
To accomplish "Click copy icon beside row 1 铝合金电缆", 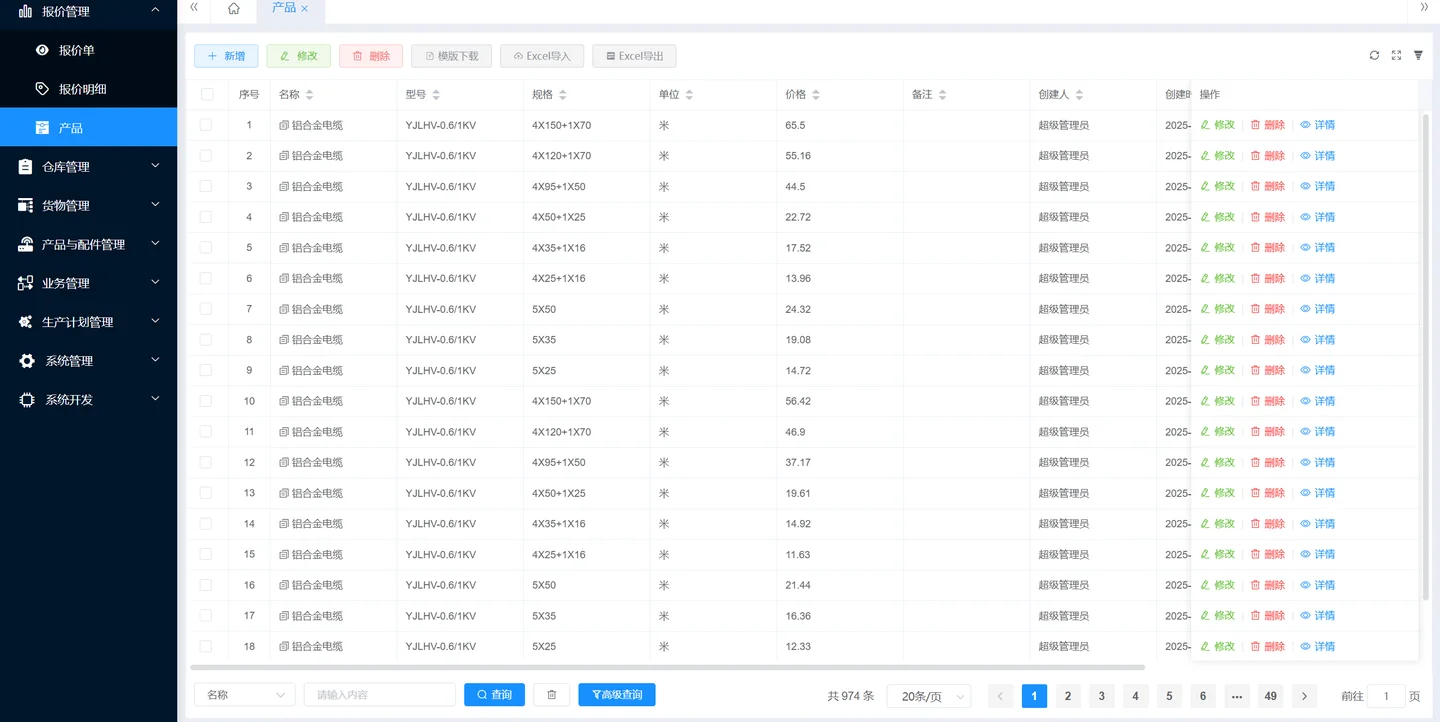I will [x=284, y=126].
